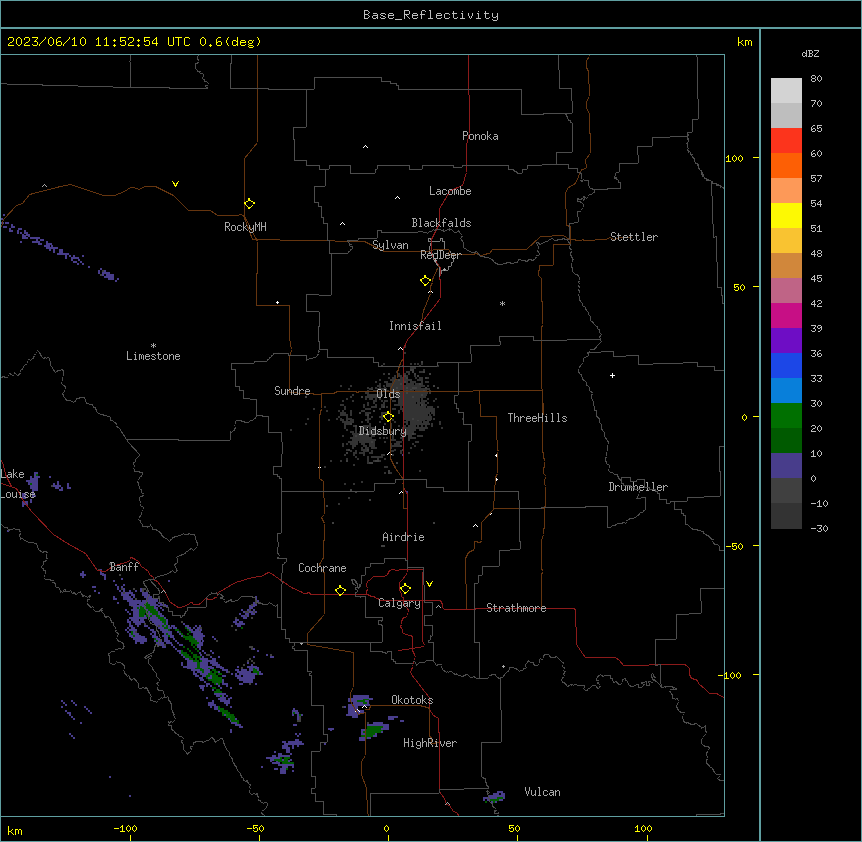Select the green 30 dBZ legend swatch
Image resolution: width=862 pixels, height=842 pixels.
(x=786, y=416)
